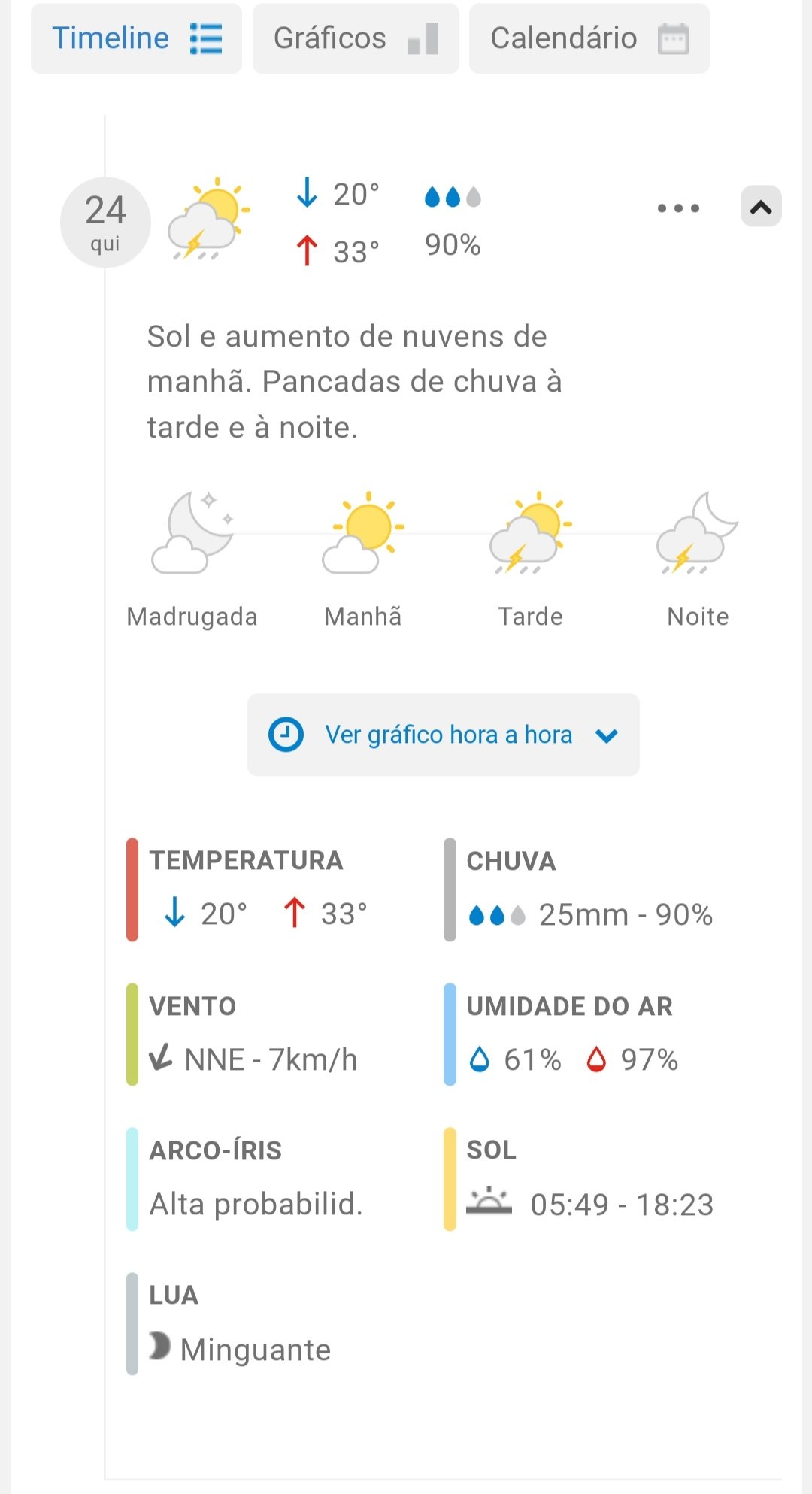
Task: Click the Madrugada moon and cloud icon
Action: tap(193, 533)
